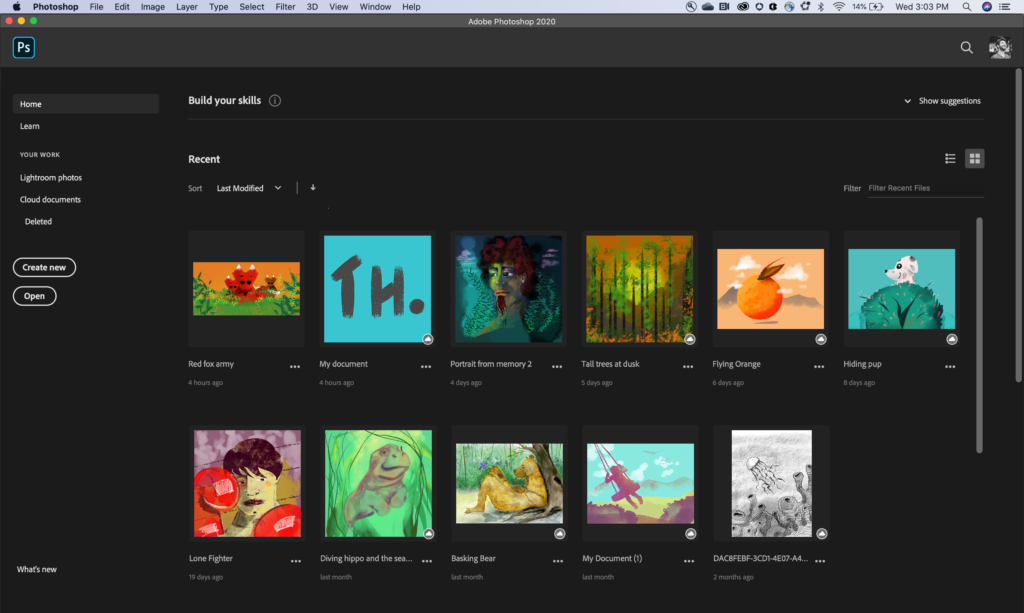Screen dimensions: 1024x613
Task: Click cloud badge on Hiding pup thumbnail
Action: 951,339
